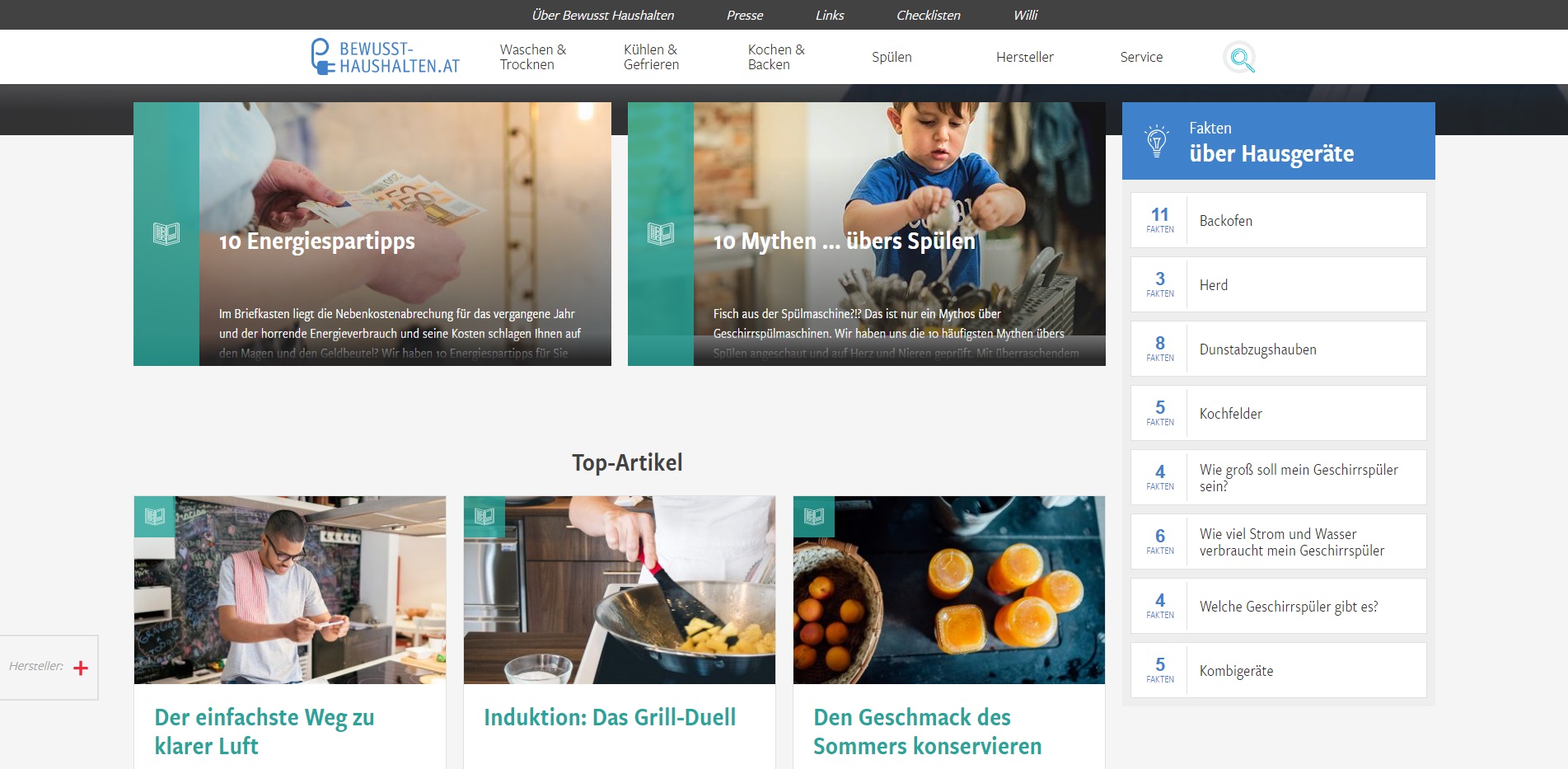Click the lightbulb icon in Fakten header
The image size is (1568, 769).
(1157, 141)
